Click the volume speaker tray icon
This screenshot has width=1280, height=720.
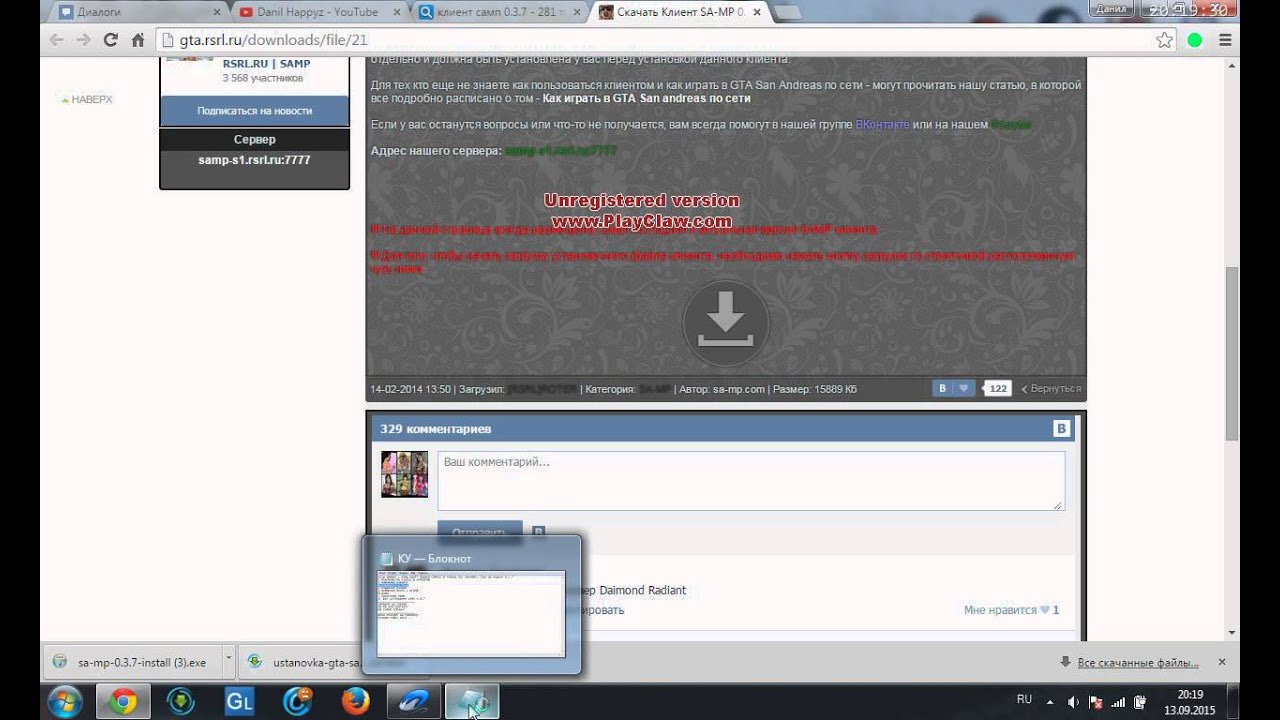tap(1073, 702)
